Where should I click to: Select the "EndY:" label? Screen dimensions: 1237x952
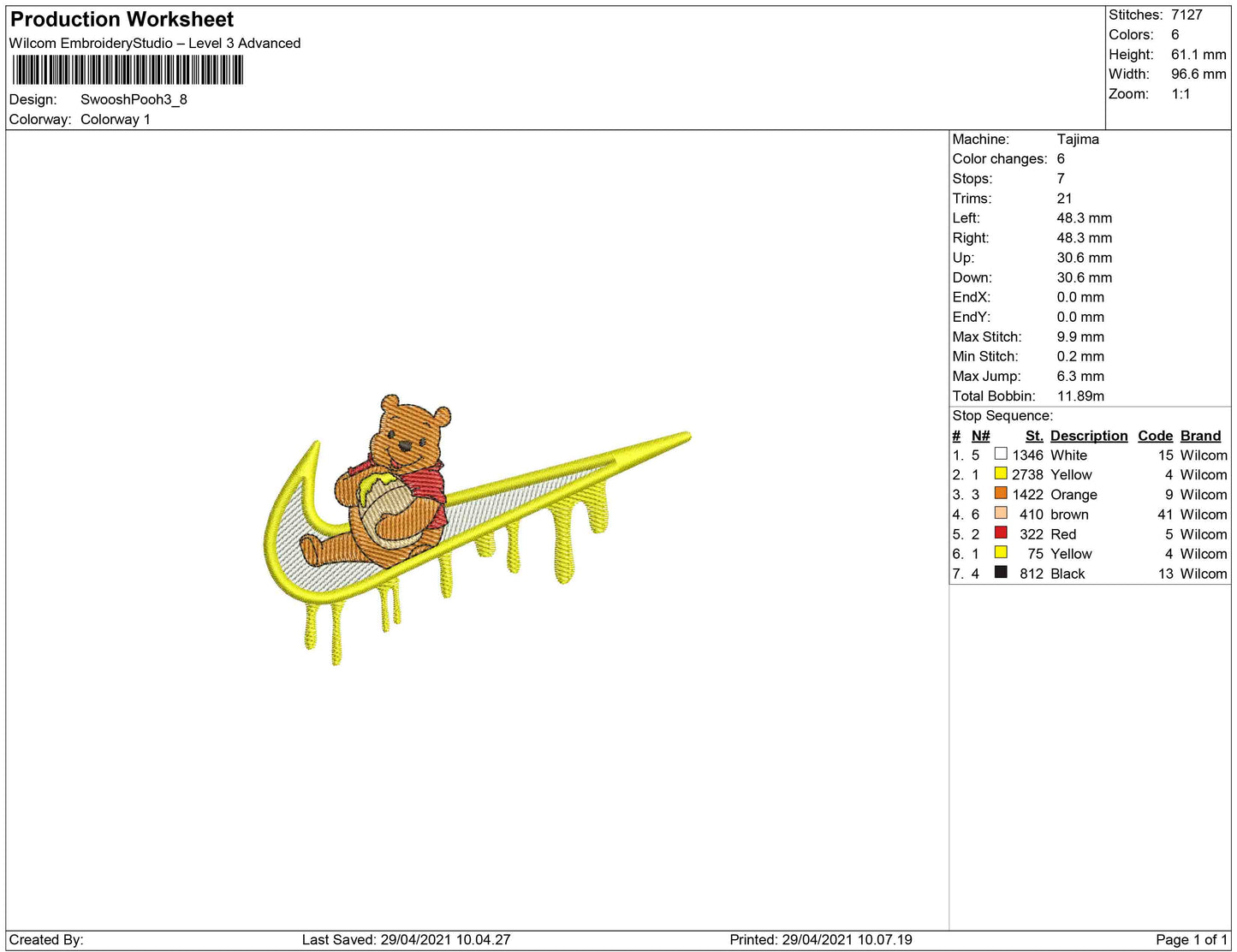click(972, 317)
